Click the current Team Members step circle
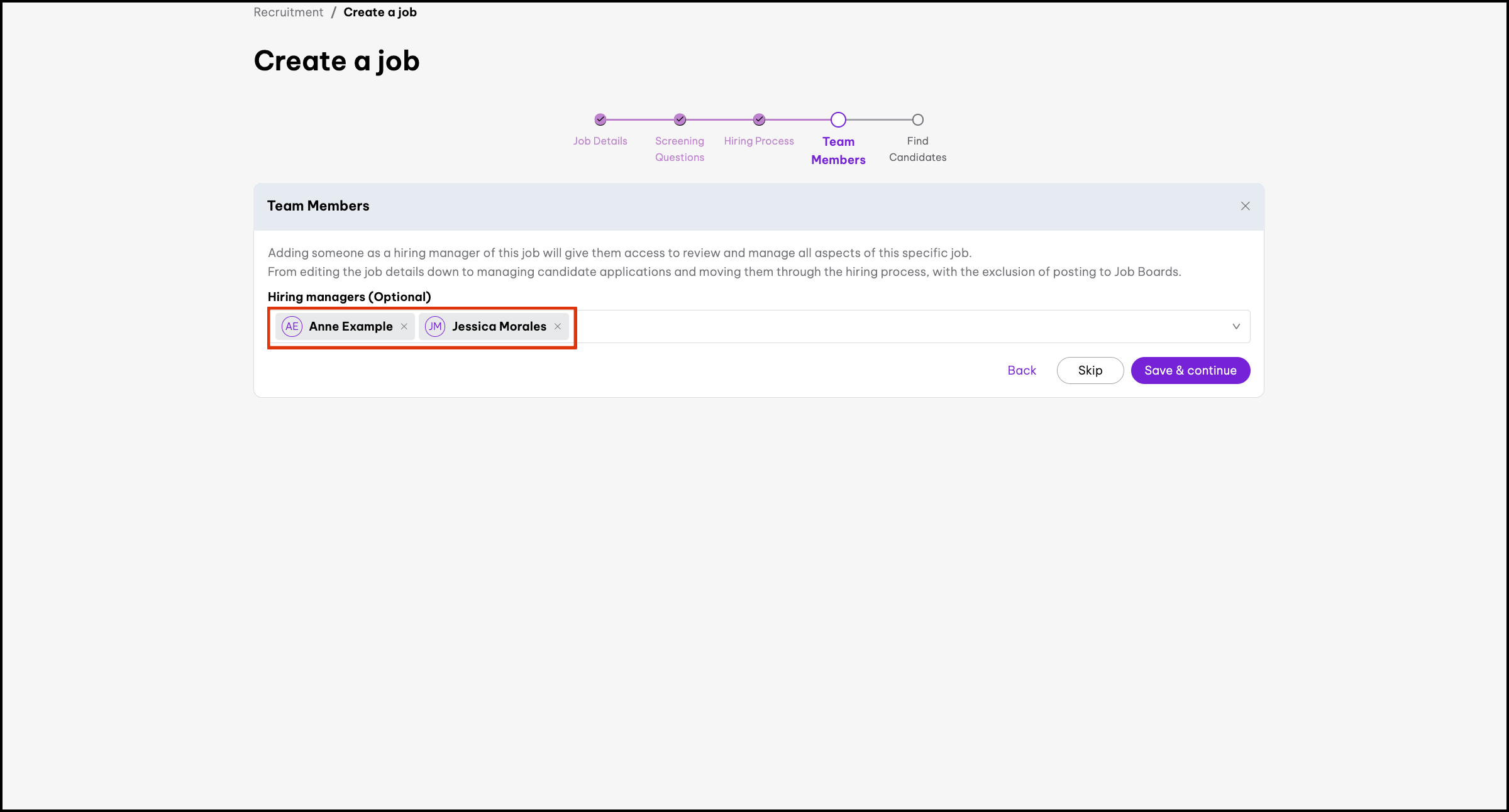The height and width of the screenshot is (812, 1509). [x=838, y=119]
